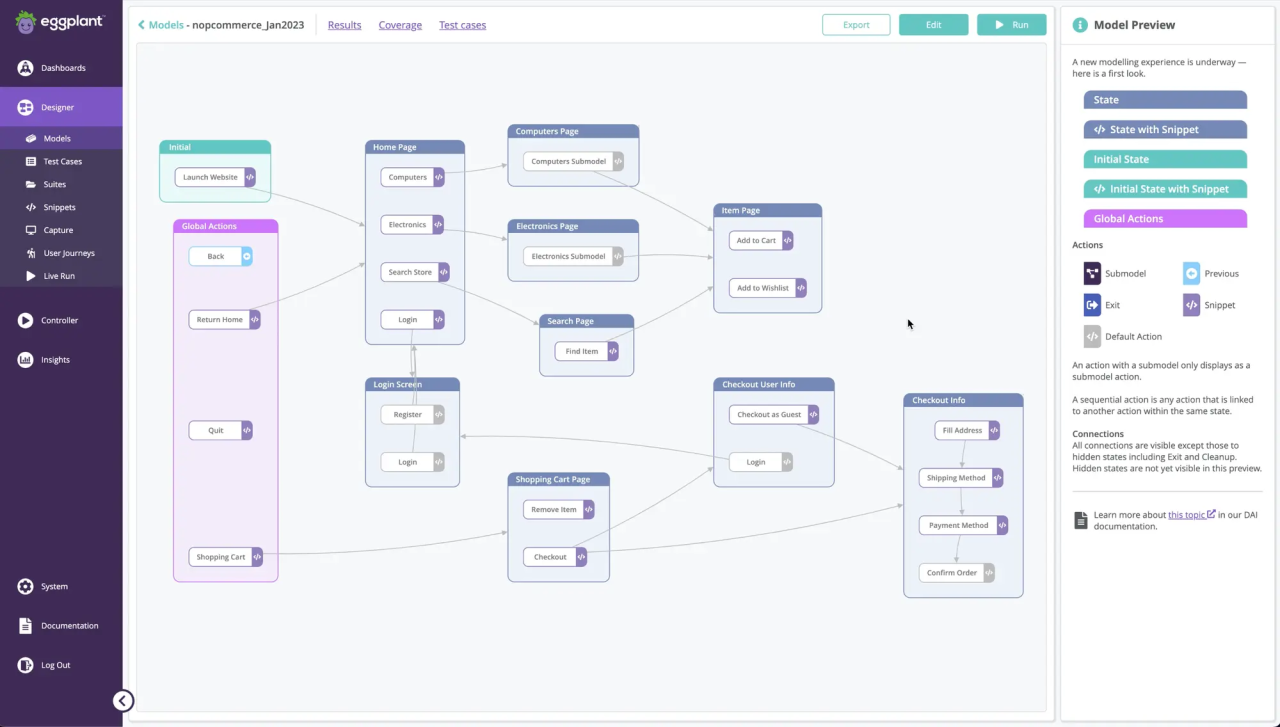Click the snippet icon on Add to Wishlist

tap(800, 288)
